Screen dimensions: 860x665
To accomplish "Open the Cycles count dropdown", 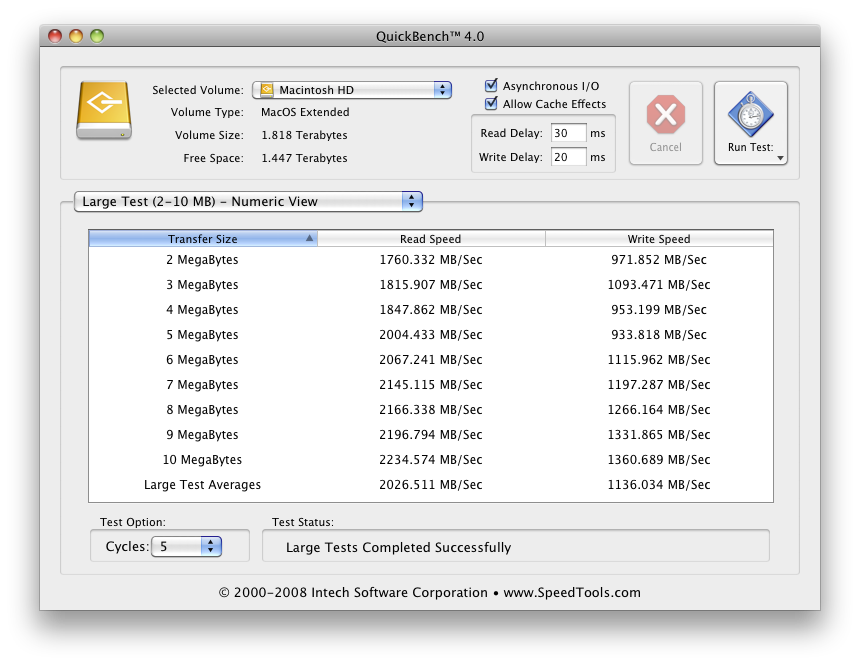I will click(186, 546).
